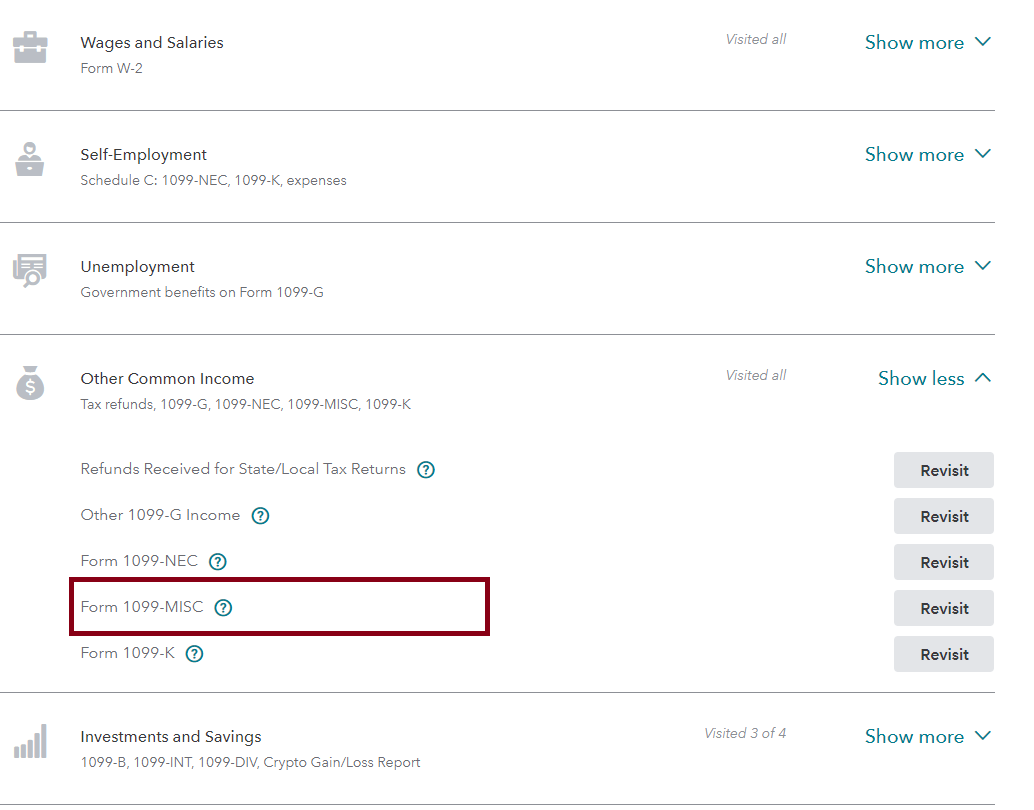Click the help icon beside Form 1099-NEC
Screen dimensions: 1034x810
pyautogui.click(x=218, y=562)
